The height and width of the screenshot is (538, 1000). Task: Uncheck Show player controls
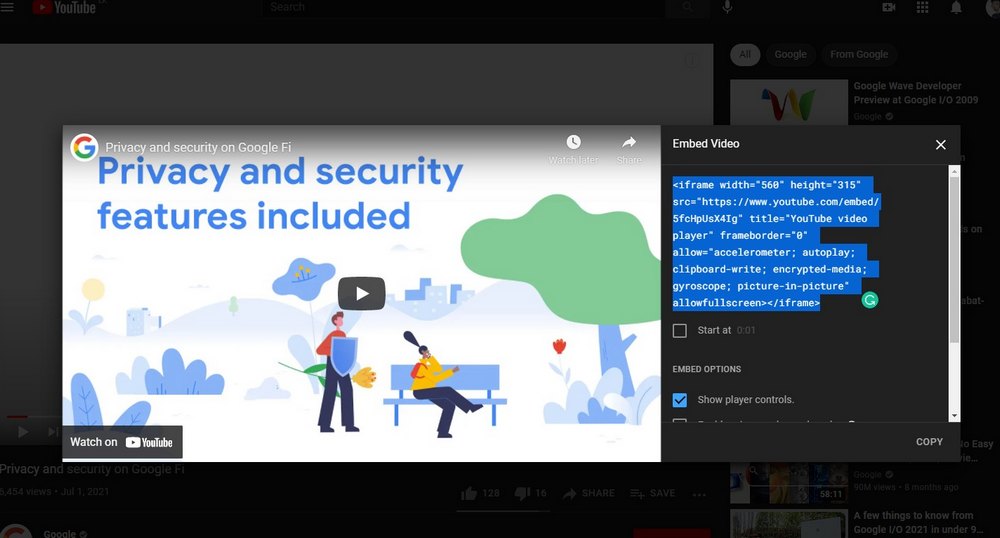point(680,400)
